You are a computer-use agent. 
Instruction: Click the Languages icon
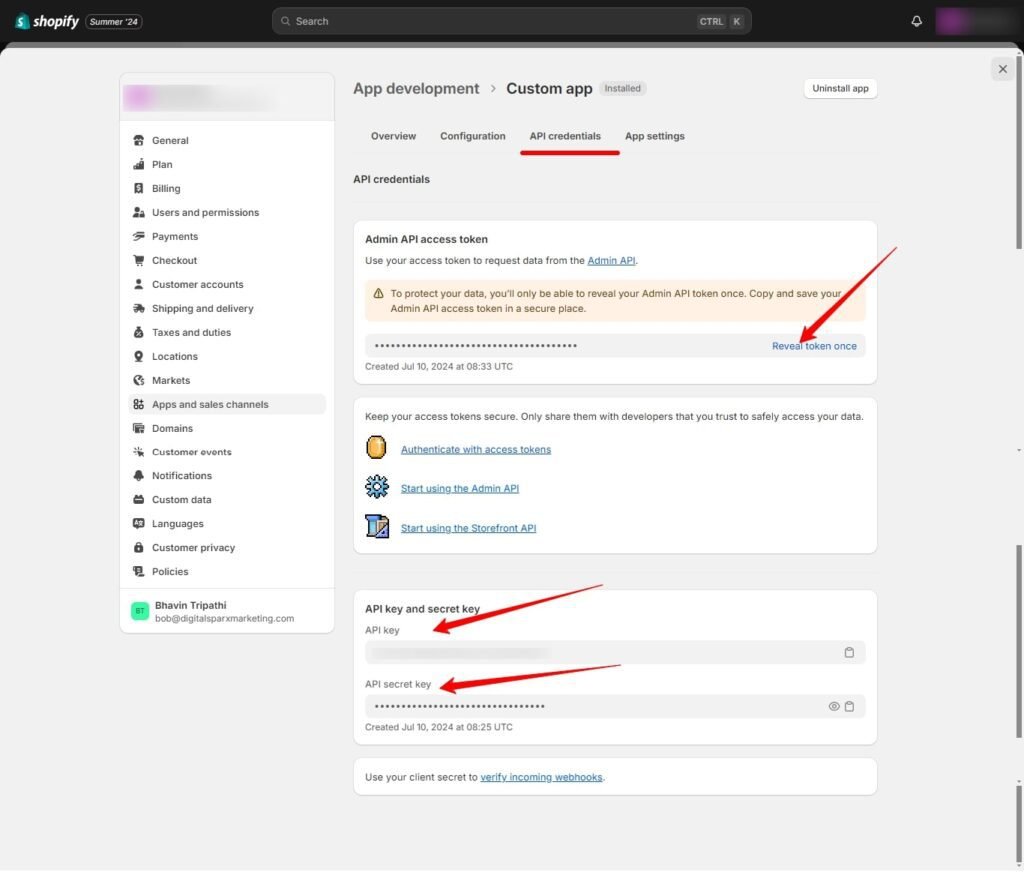tap(138, 524)
